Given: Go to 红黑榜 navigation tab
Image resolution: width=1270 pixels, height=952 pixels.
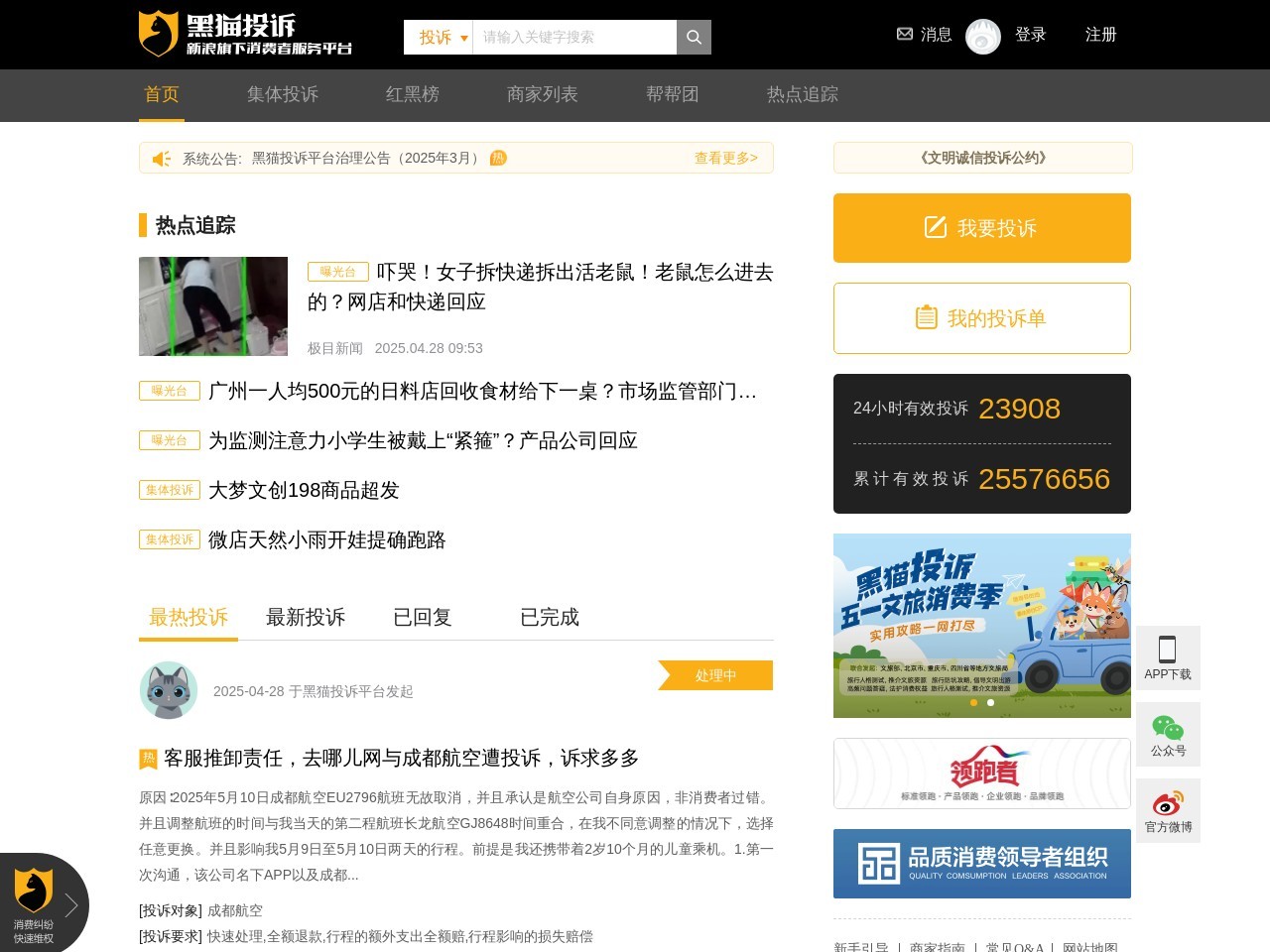Looking at the screenshot, I should click(x=413, y=94).
